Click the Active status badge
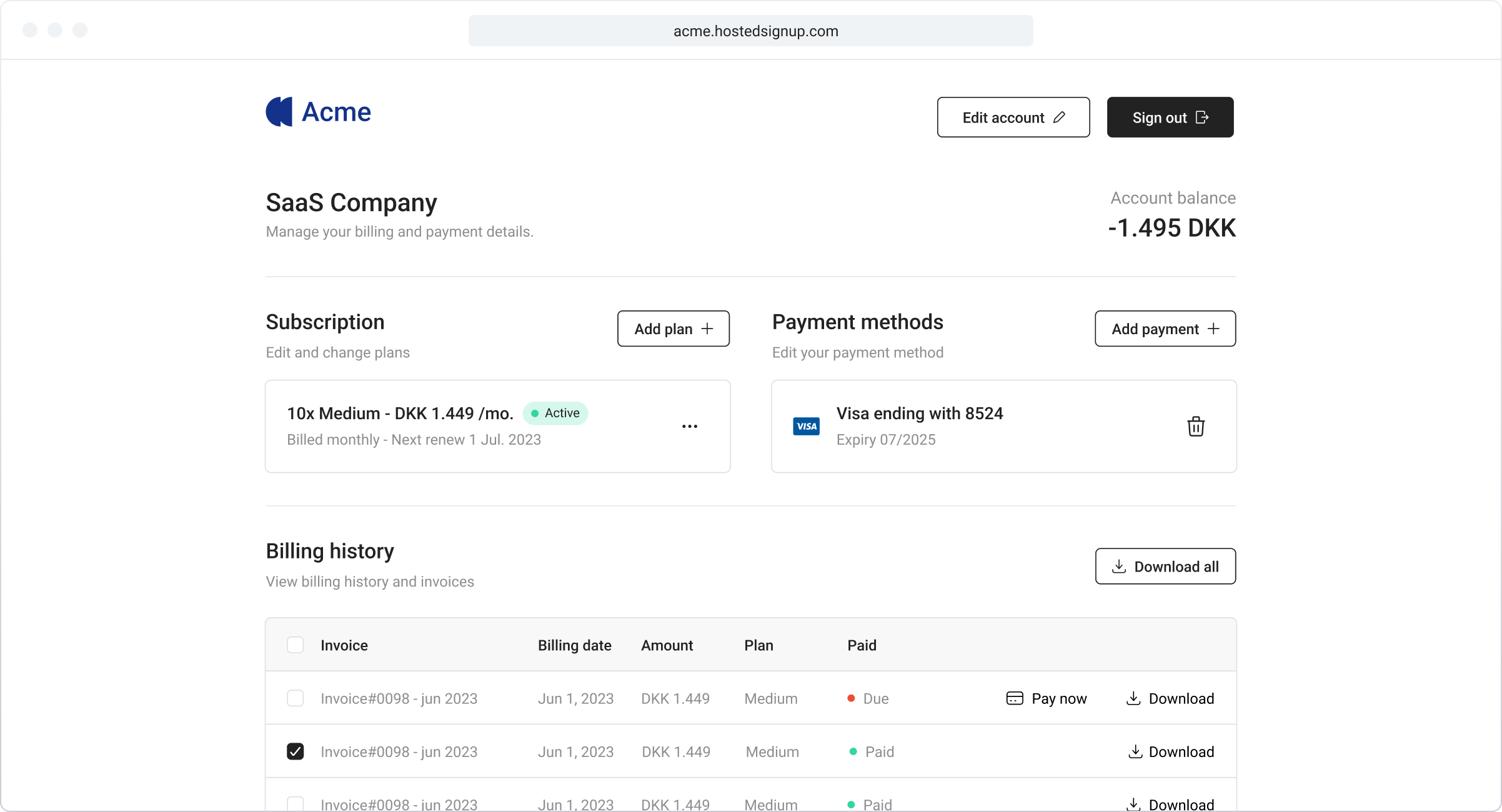1502x812 pixels. pyautogui.click(x=555, y=413)
